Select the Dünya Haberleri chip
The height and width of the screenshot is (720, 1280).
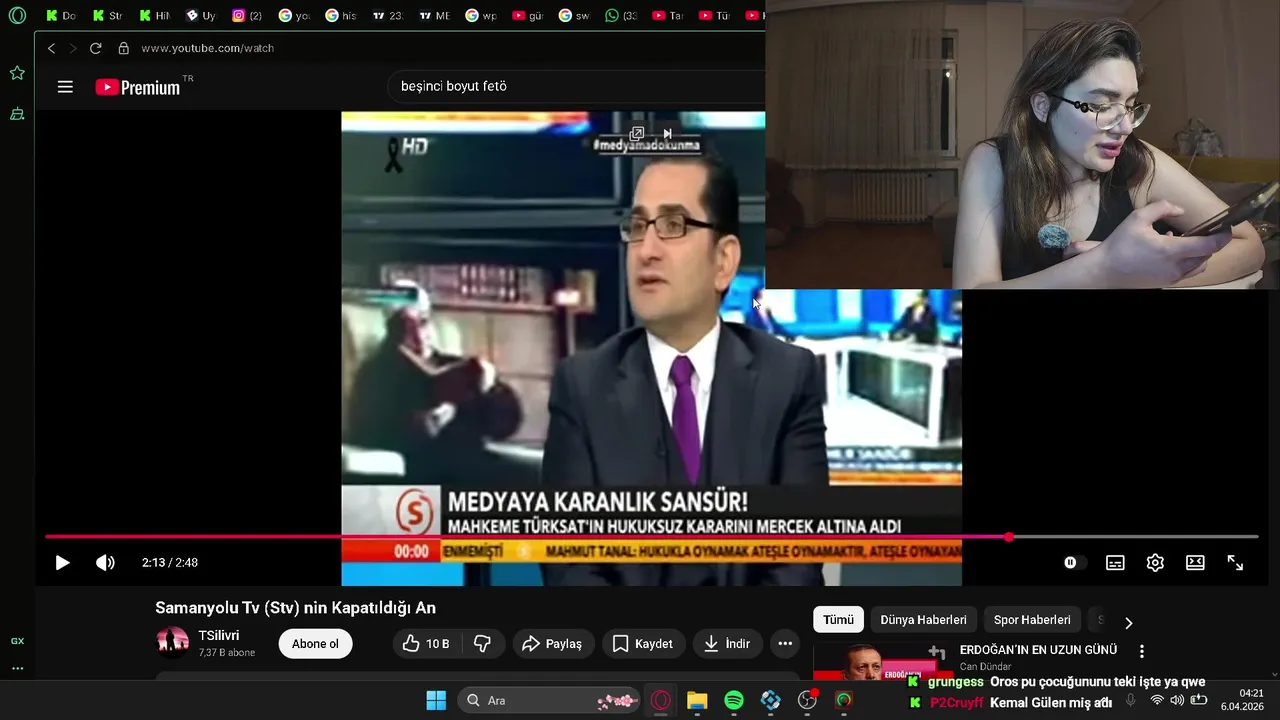tap(923, 620)
